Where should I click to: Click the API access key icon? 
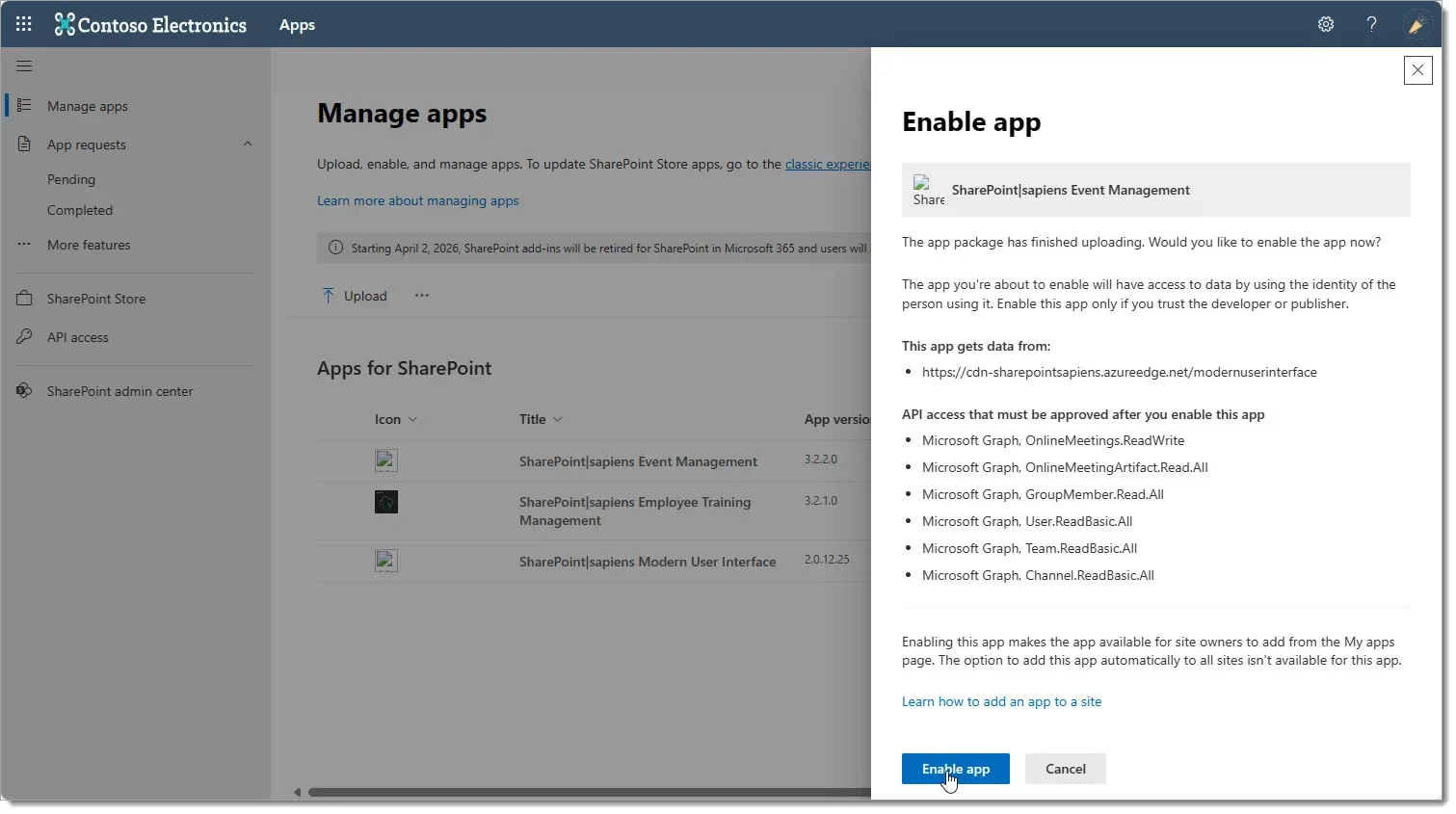coord(24,337)
